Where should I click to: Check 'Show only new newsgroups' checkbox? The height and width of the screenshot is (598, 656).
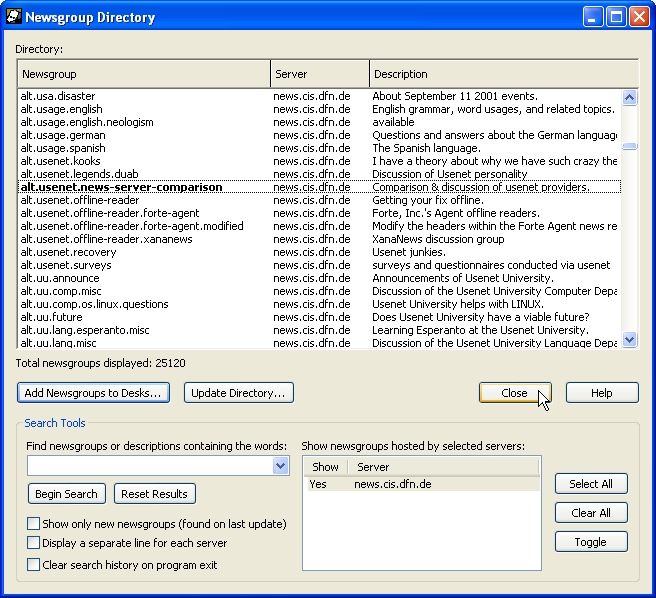34,524
